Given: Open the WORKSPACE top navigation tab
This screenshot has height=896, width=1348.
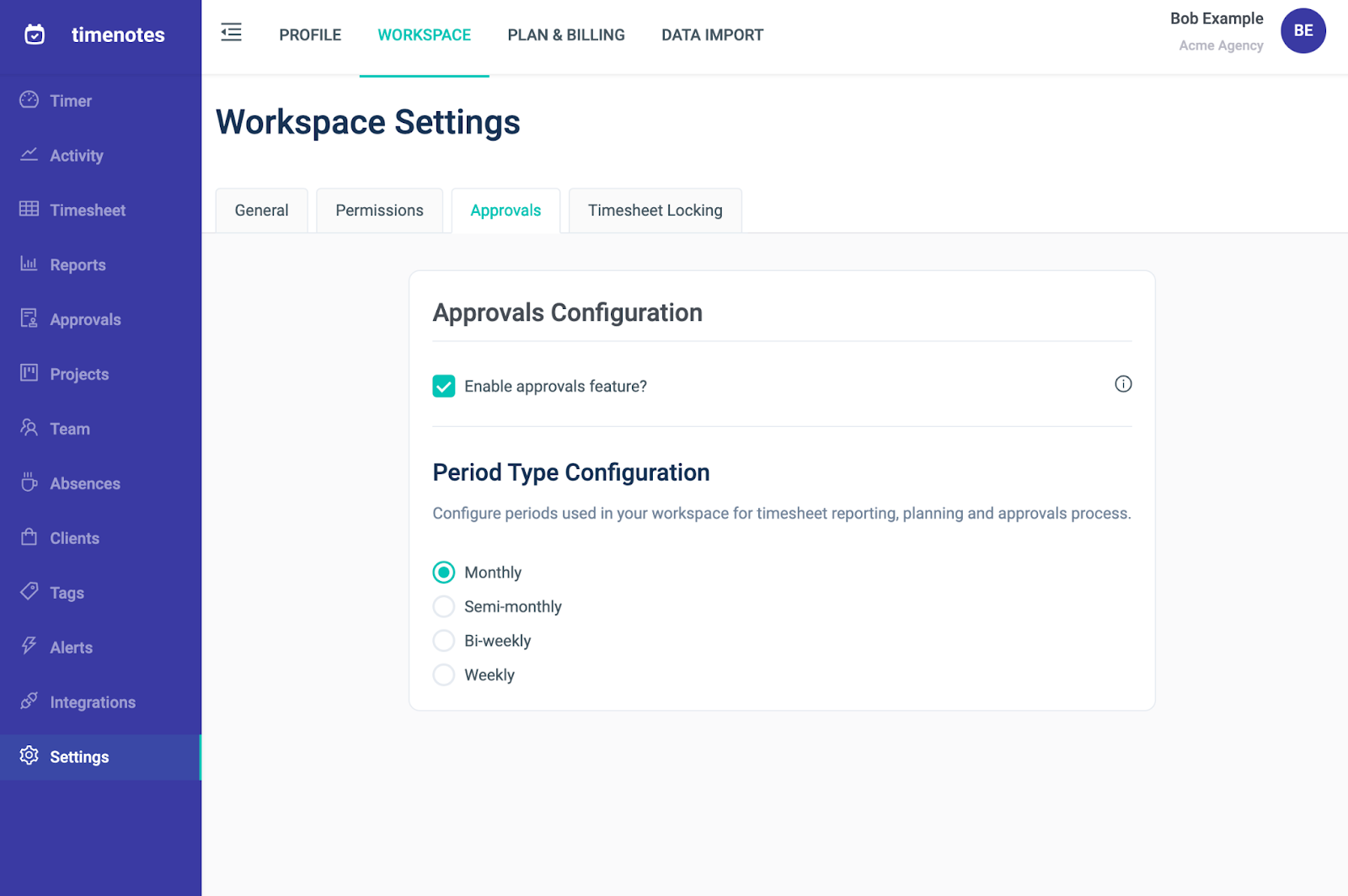Looking at the screenshot, I should 425,35.
